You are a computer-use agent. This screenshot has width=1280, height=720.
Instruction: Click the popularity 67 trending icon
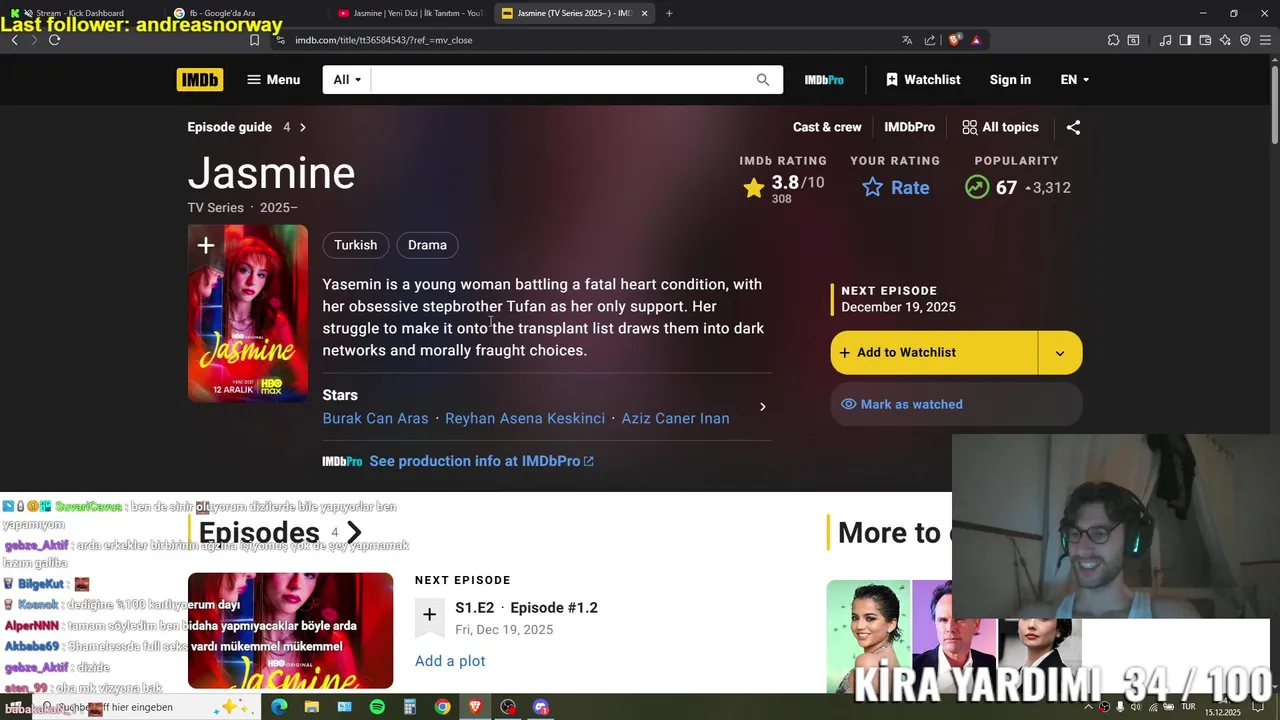(977, 187)
